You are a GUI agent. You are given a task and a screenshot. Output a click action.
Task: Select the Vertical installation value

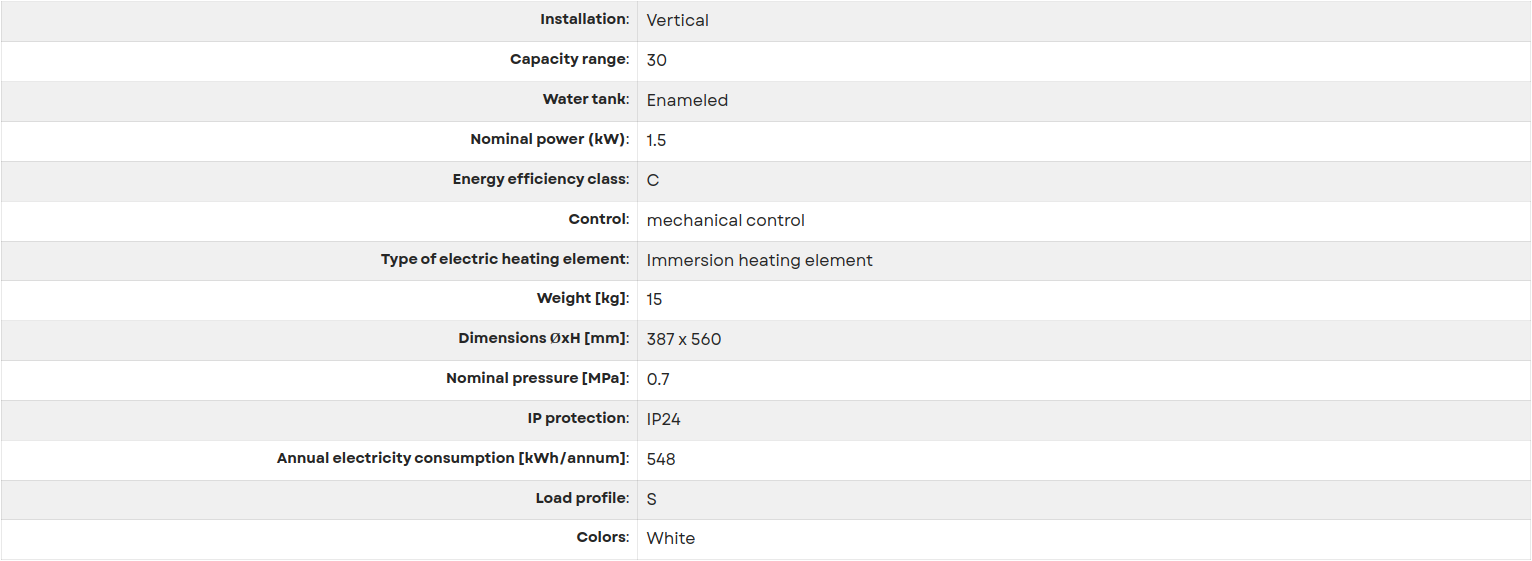pos(677,20)
